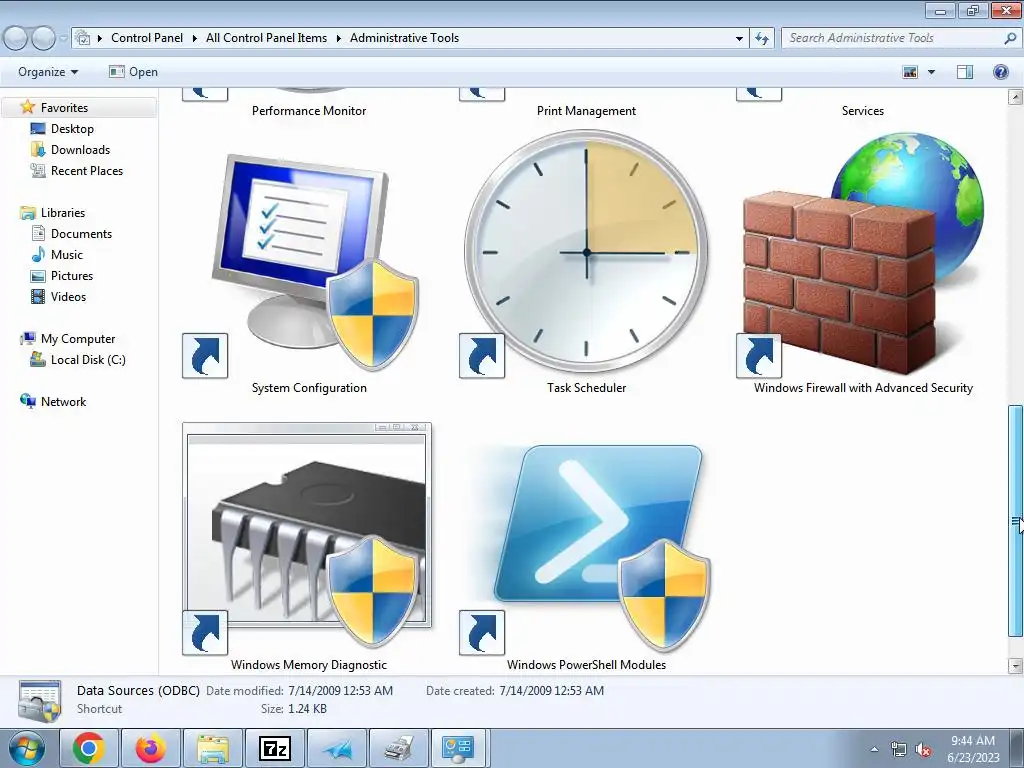Go to Control Panel breadcrumb
The height and width of the screenshot is (768, 1024).
(x=147, y=38)
